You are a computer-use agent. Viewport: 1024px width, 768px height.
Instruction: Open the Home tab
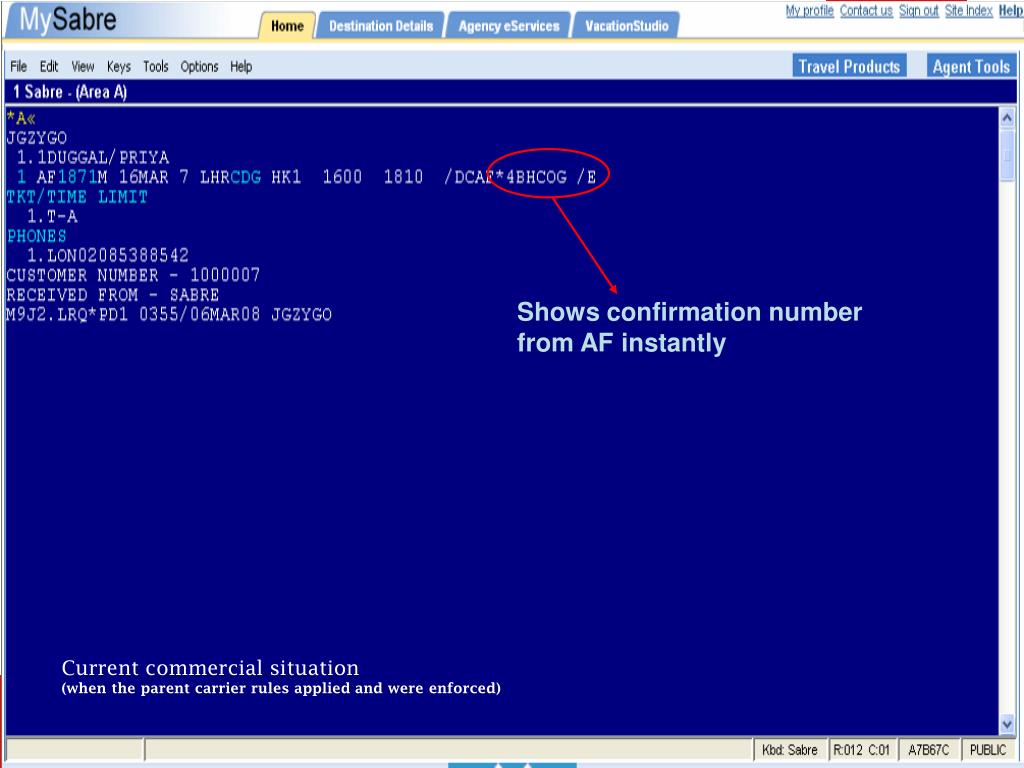[287, 26]
